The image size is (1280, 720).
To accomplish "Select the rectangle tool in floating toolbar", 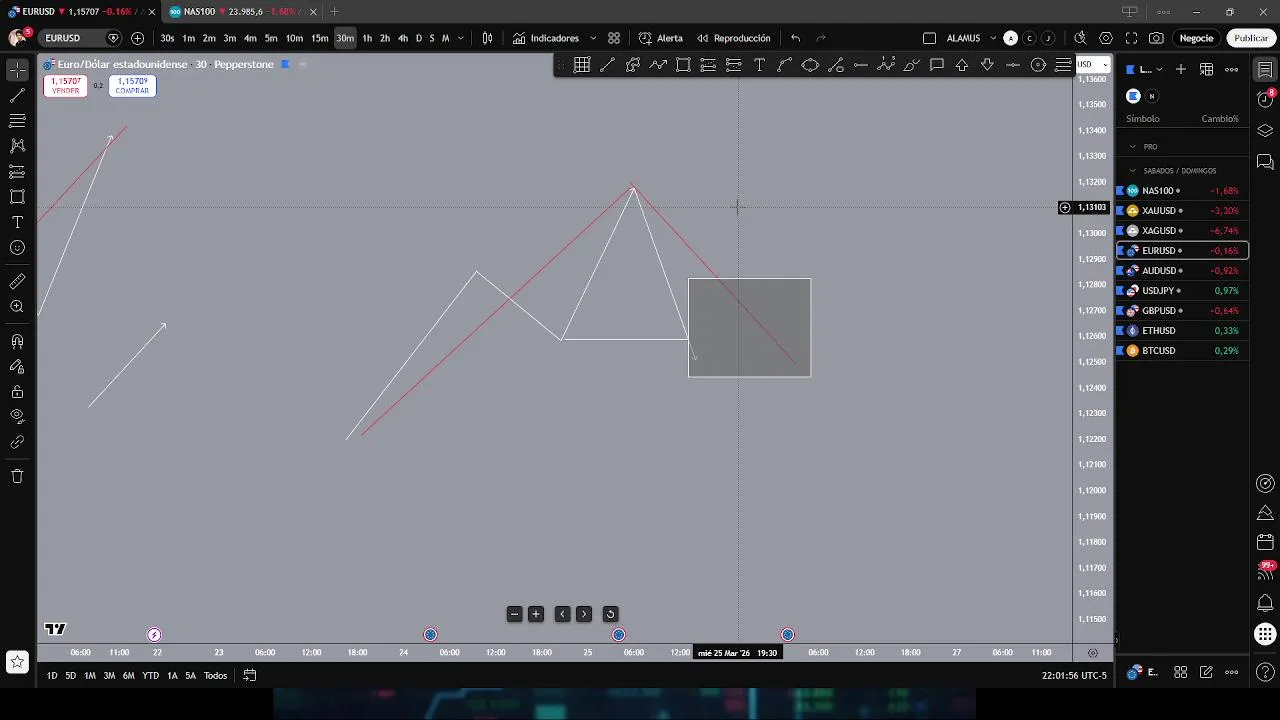I will pos(683,65).
